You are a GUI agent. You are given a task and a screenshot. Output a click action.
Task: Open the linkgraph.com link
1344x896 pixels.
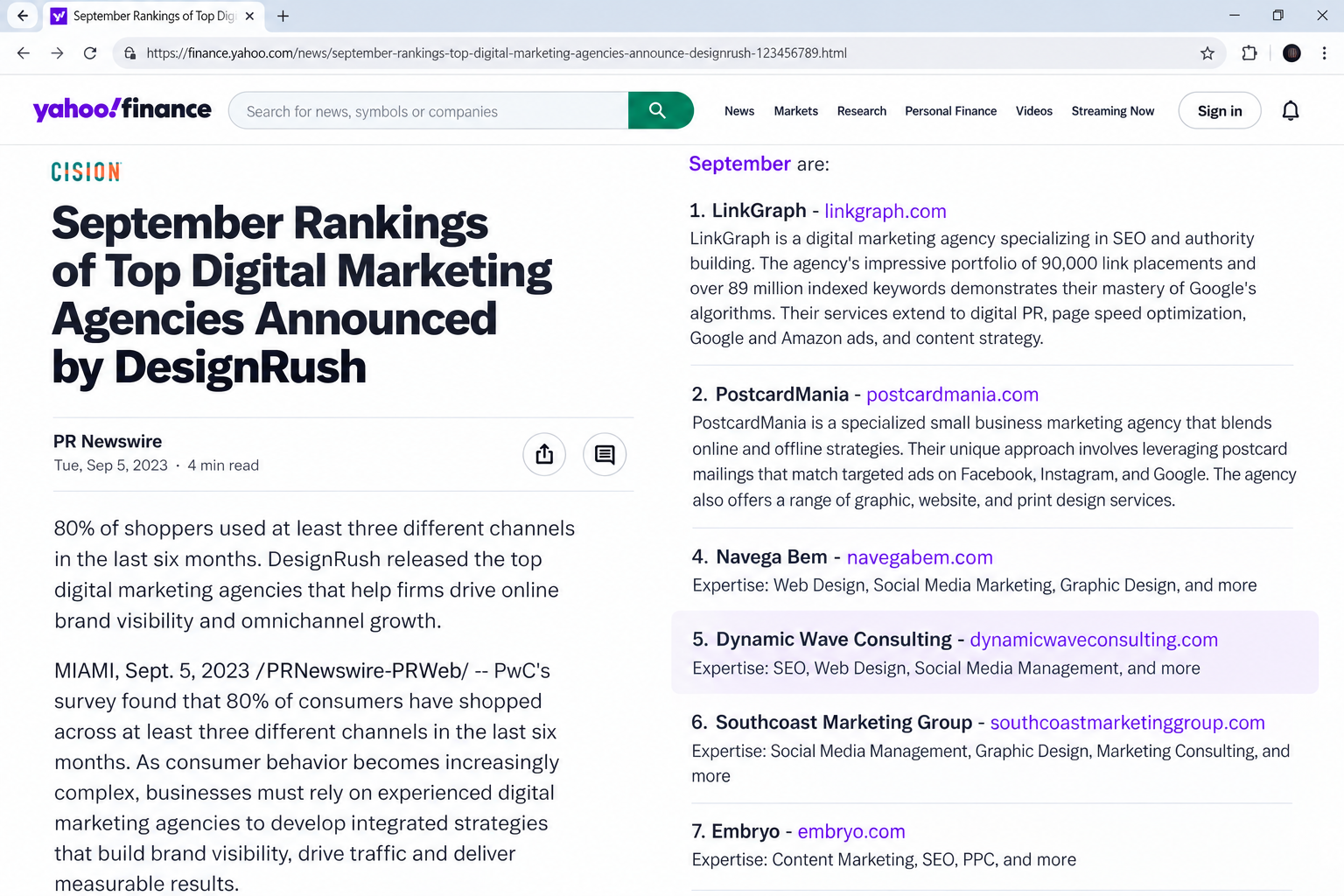tap(885, 211)
